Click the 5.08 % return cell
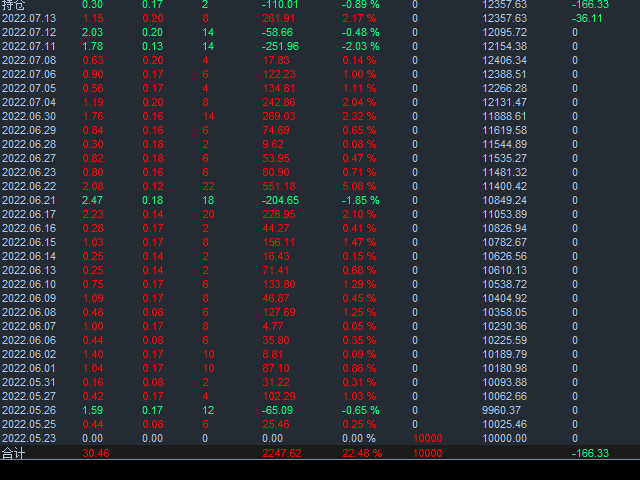This screenshot has width=640, height=480. pyautogui.click(x=359, y=186)
